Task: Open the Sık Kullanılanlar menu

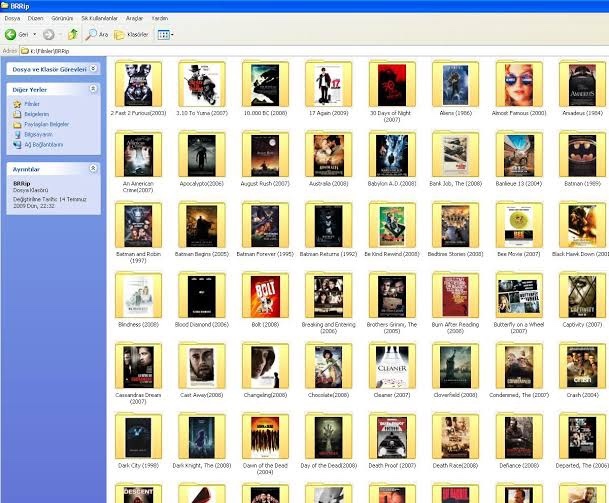Action: click(99, 18)
